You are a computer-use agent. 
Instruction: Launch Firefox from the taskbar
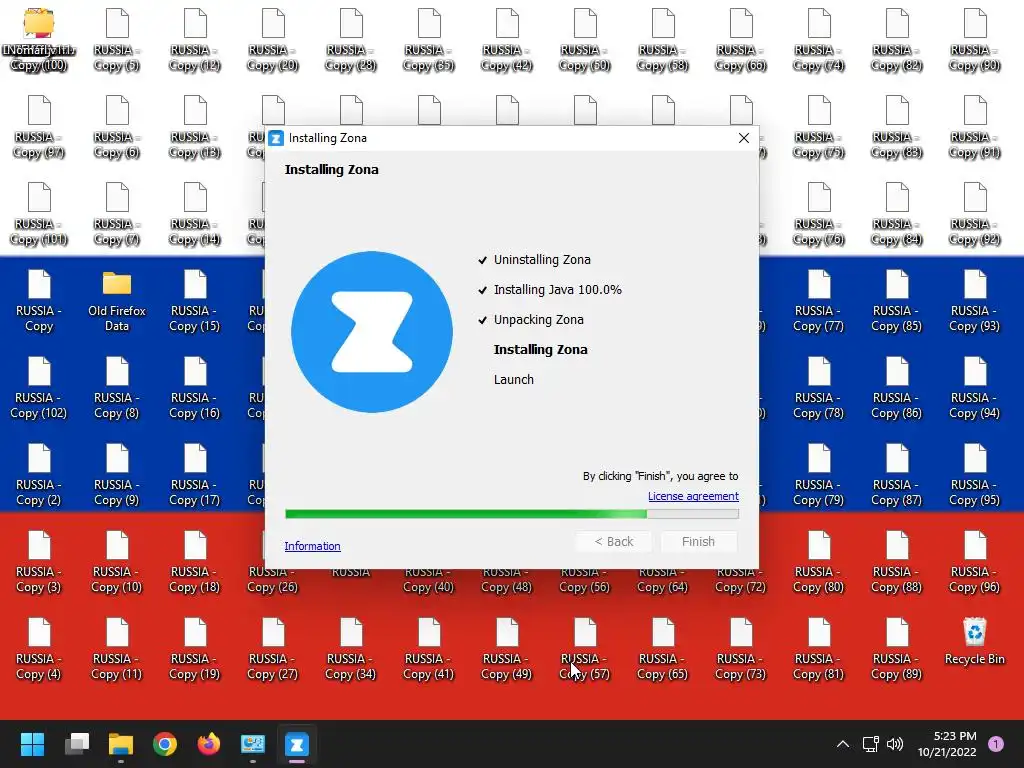(209, 744)
